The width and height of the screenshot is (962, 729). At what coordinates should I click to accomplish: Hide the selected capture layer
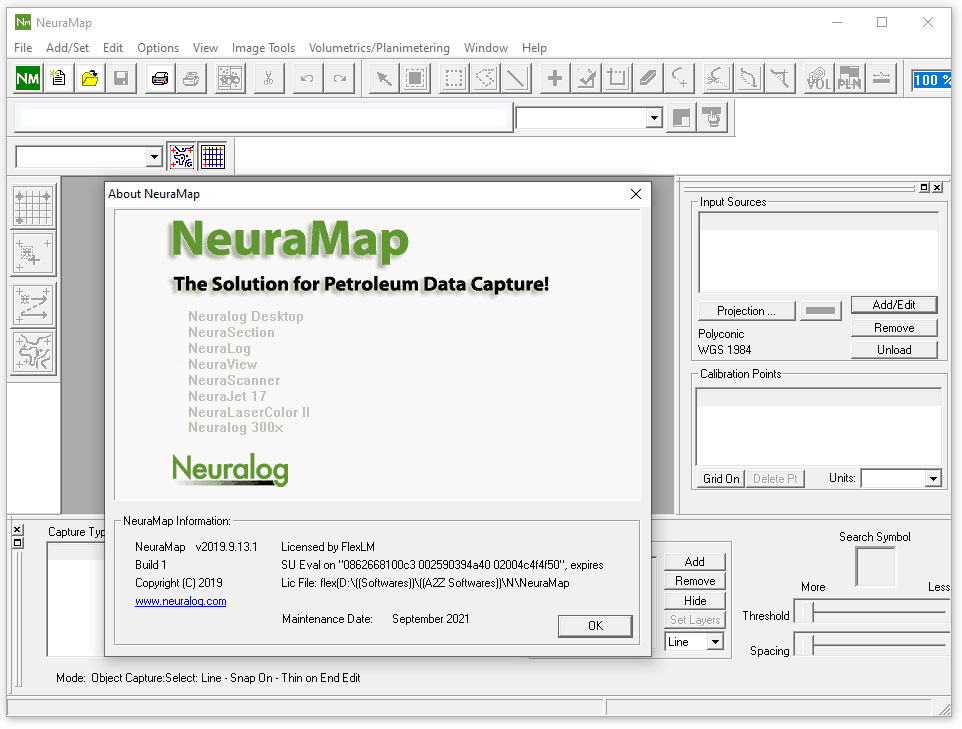pos(694,600)
